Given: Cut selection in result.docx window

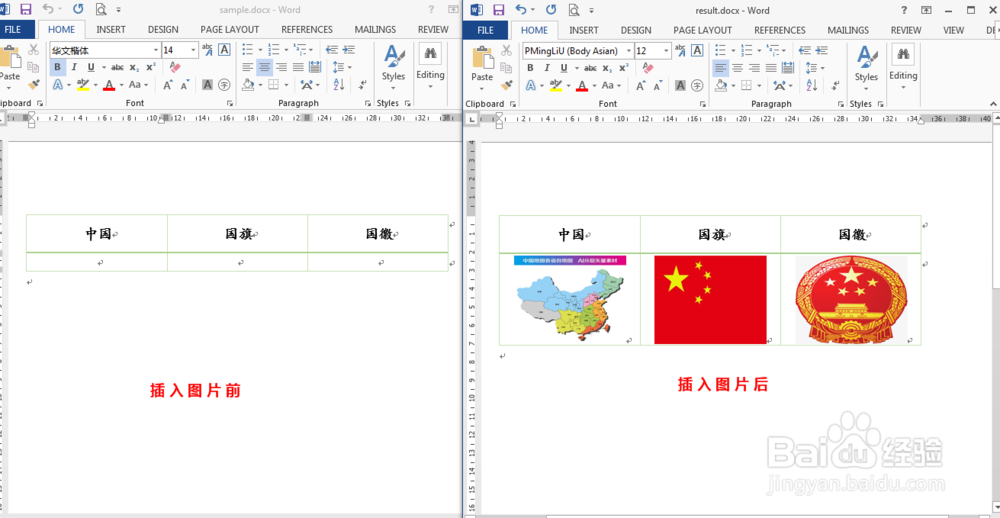Looking at the screenshot, I should point(507,50).
